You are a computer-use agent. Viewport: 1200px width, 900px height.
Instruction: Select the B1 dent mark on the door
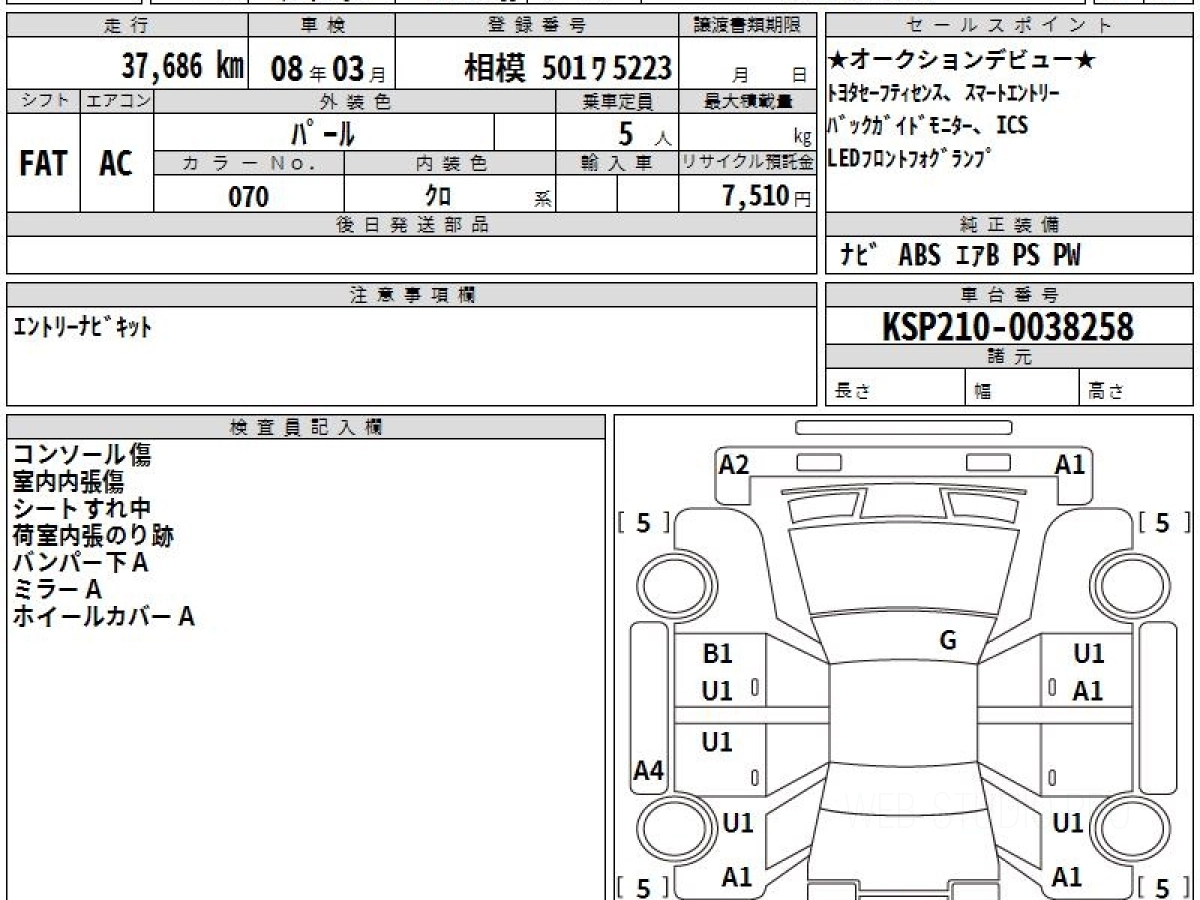click(x=718, y=654)
